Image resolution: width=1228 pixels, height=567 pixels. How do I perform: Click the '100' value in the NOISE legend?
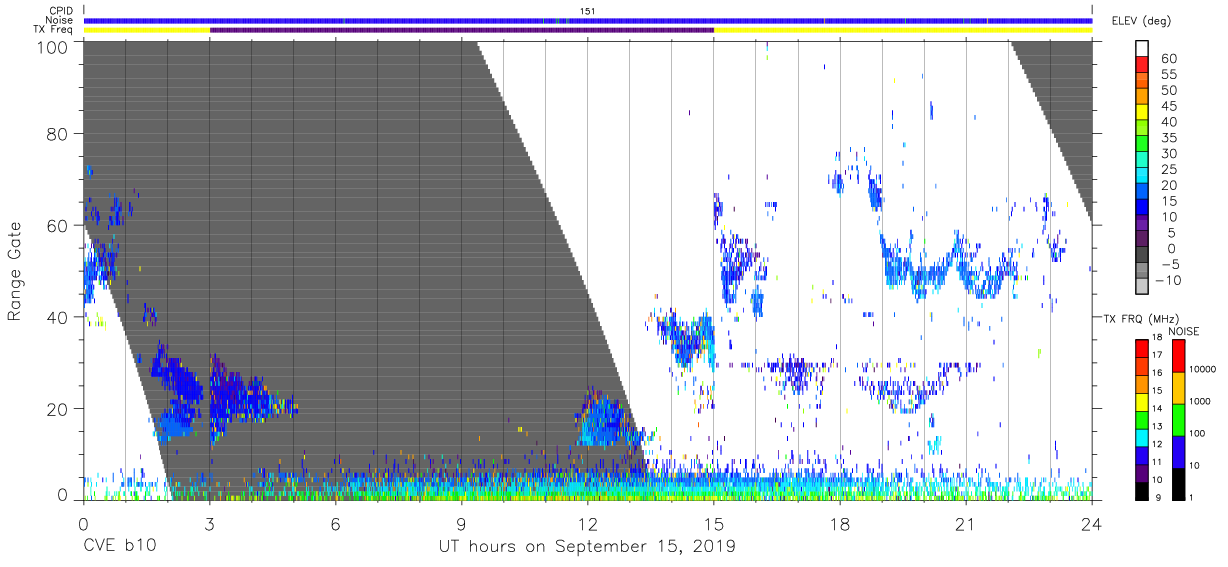coord(1197,433)
